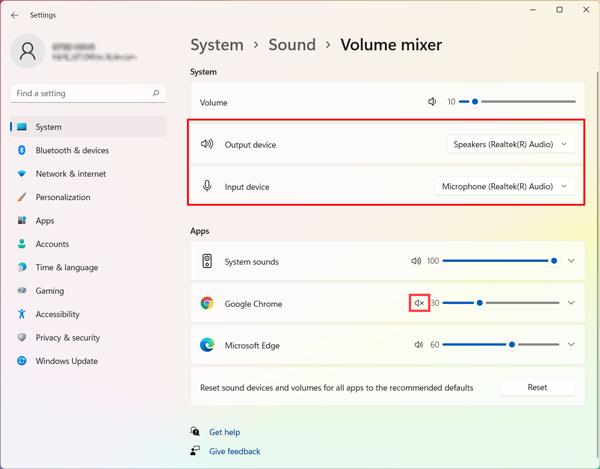The image size is (600, 469).
Task: Open the Output device Speakers dropdown
Action: click(x=510, y=144)
